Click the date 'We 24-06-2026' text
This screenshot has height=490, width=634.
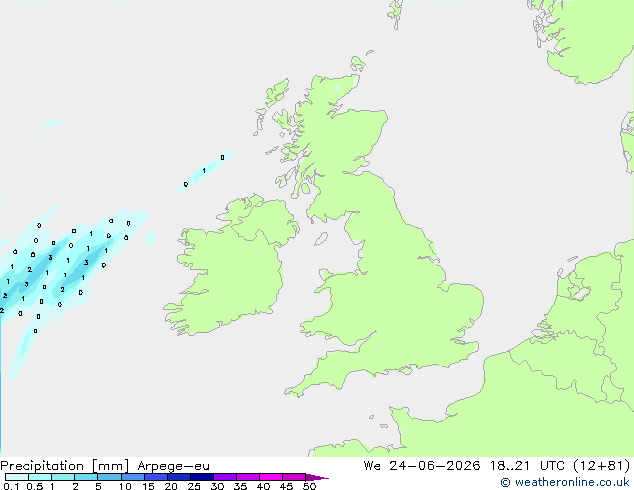pos(422,466)
